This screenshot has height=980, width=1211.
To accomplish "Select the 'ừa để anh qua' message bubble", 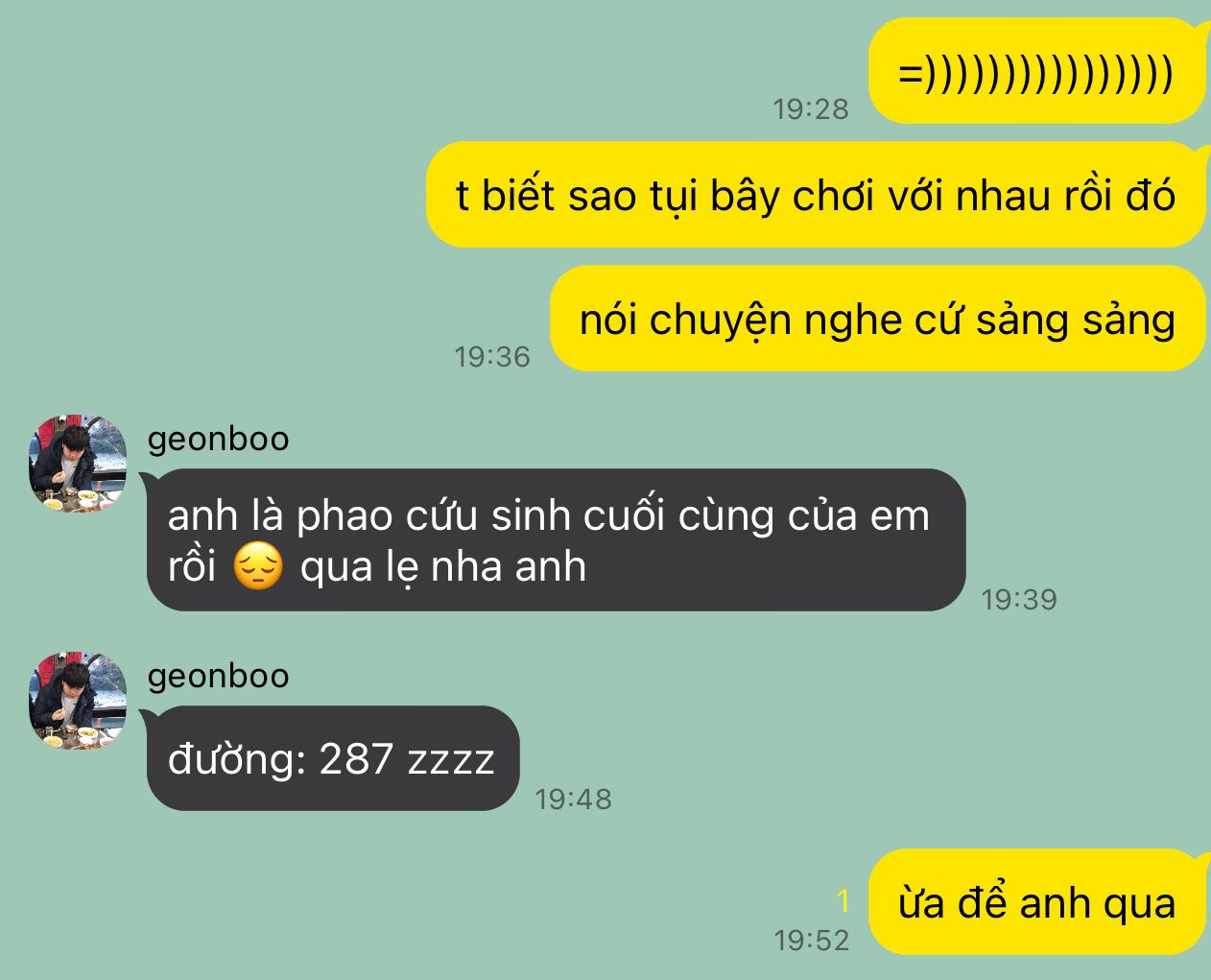I will (1036, 902).
